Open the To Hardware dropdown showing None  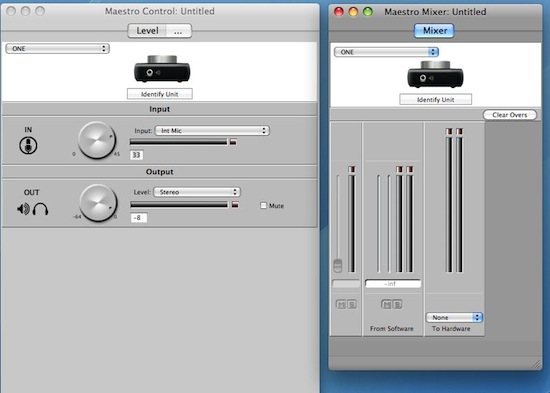[x=454, y=317]
